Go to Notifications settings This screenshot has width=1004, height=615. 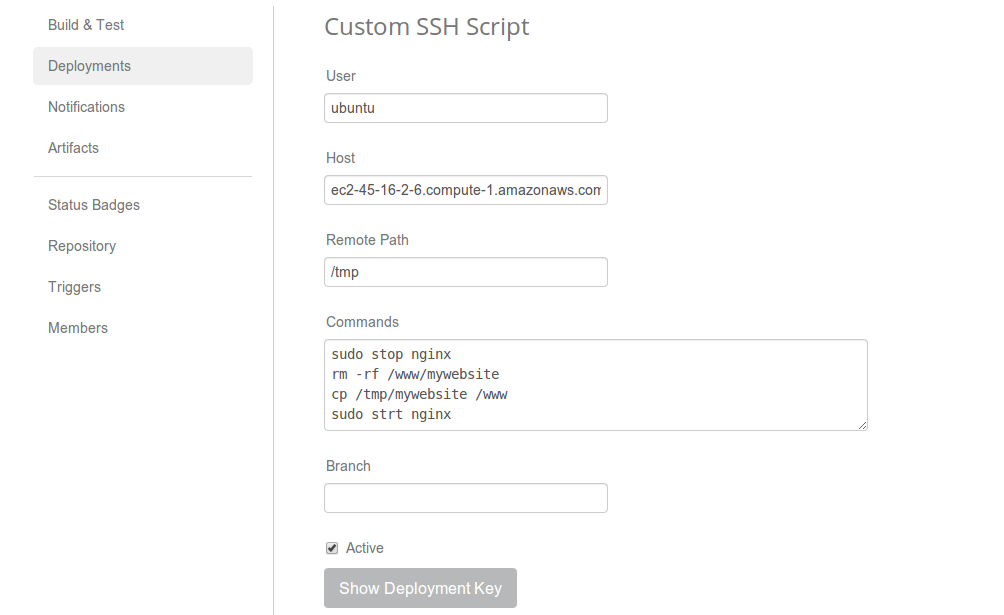[x=86, y=107]
